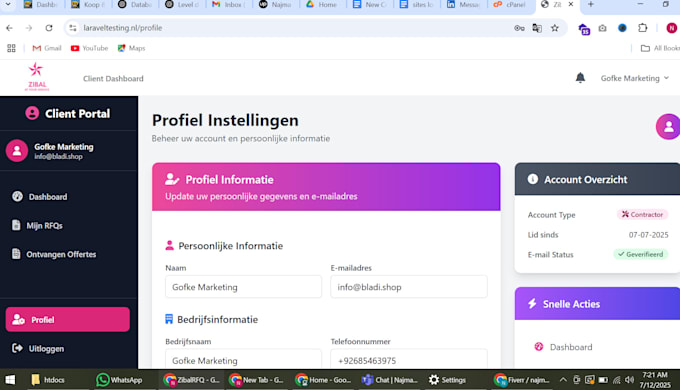
Task: Reload the page with the refresh icon
Action: pyautogui.click(x=49, y=28)
